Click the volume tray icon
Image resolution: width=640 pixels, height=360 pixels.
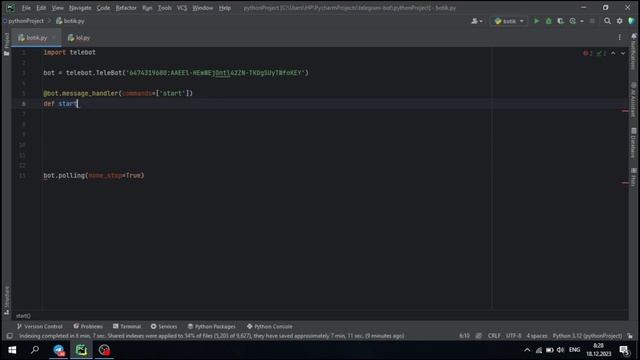560,350
